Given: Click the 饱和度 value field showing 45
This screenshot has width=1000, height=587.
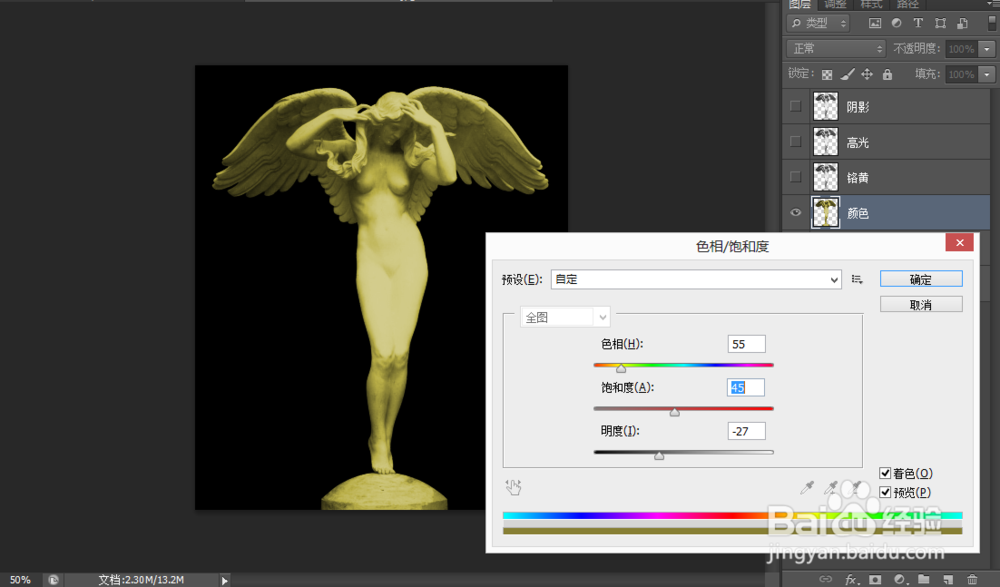Looking at the screenshot, I should [x=746, y=387].
